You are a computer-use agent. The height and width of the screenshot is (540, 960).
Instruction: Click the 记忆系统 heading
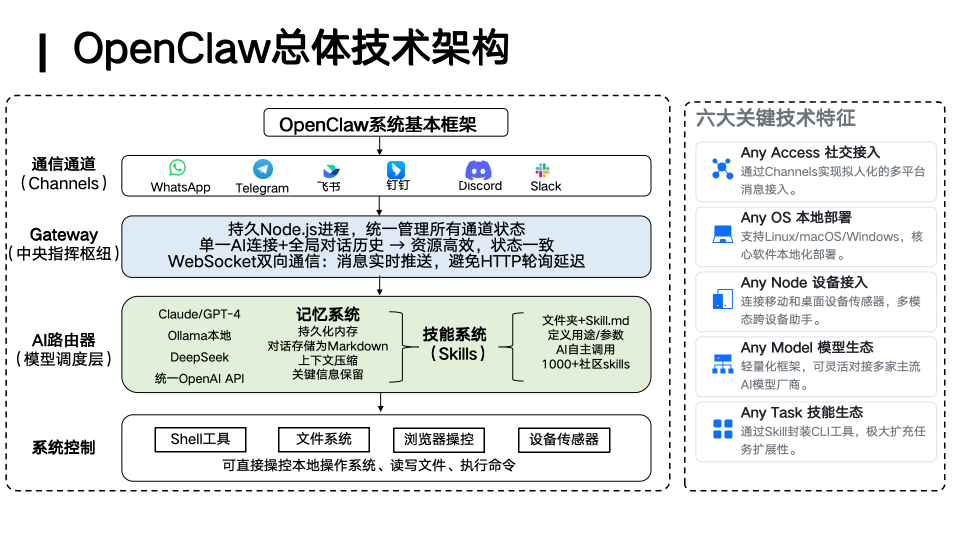coord(328,314)
